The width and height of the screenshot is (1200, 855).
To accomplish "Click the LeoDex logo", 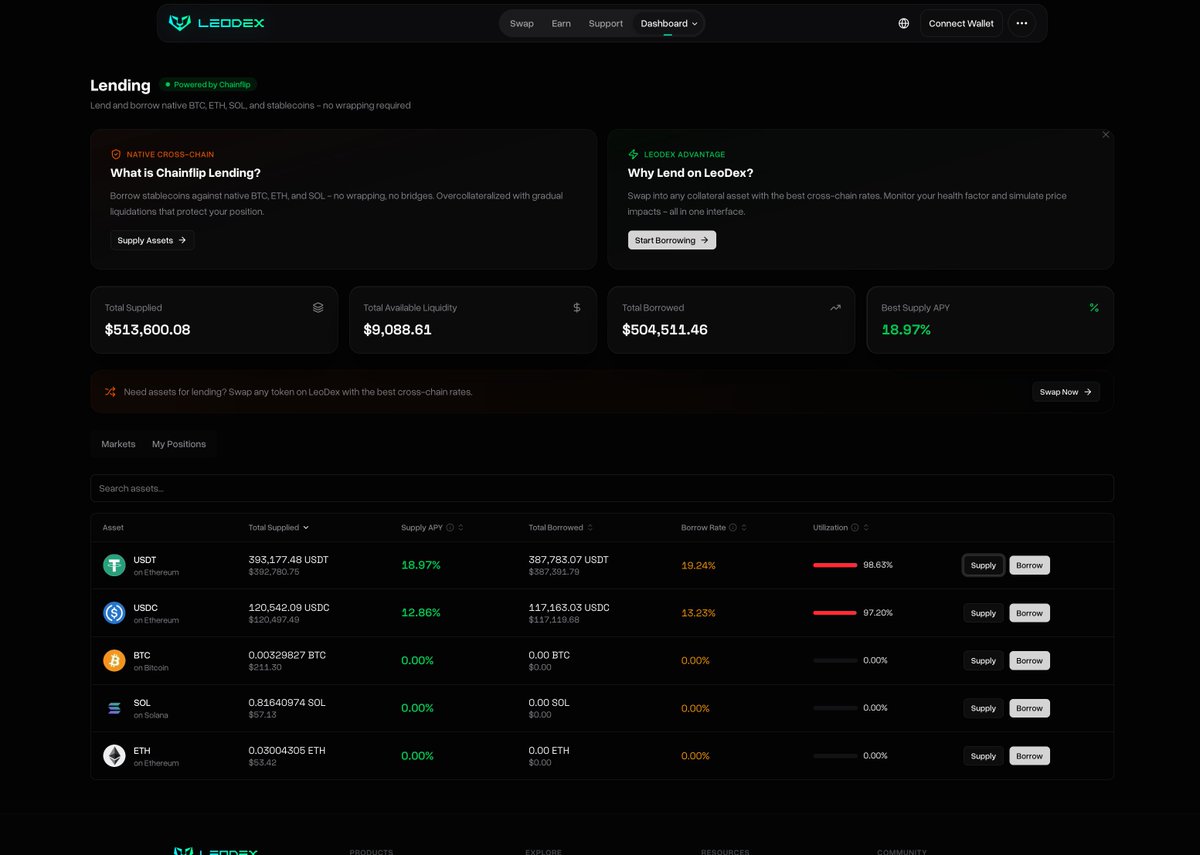I will tap(216, 23).
